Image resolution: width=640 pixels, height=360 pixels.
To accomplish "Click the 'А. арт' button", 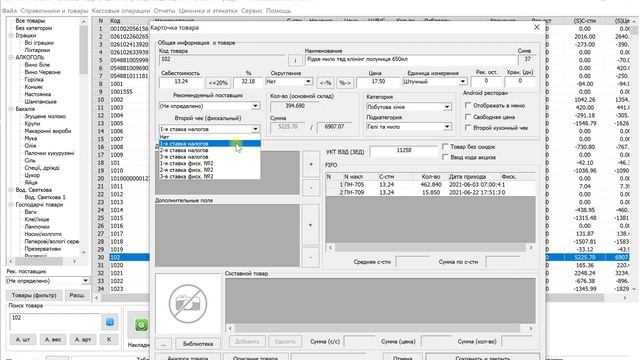I will point(82,339).
